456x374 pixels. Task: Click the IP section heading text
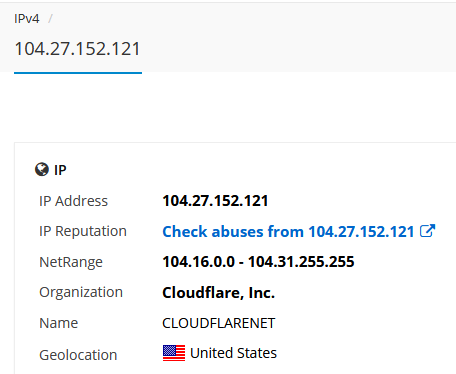click(60, 170)
